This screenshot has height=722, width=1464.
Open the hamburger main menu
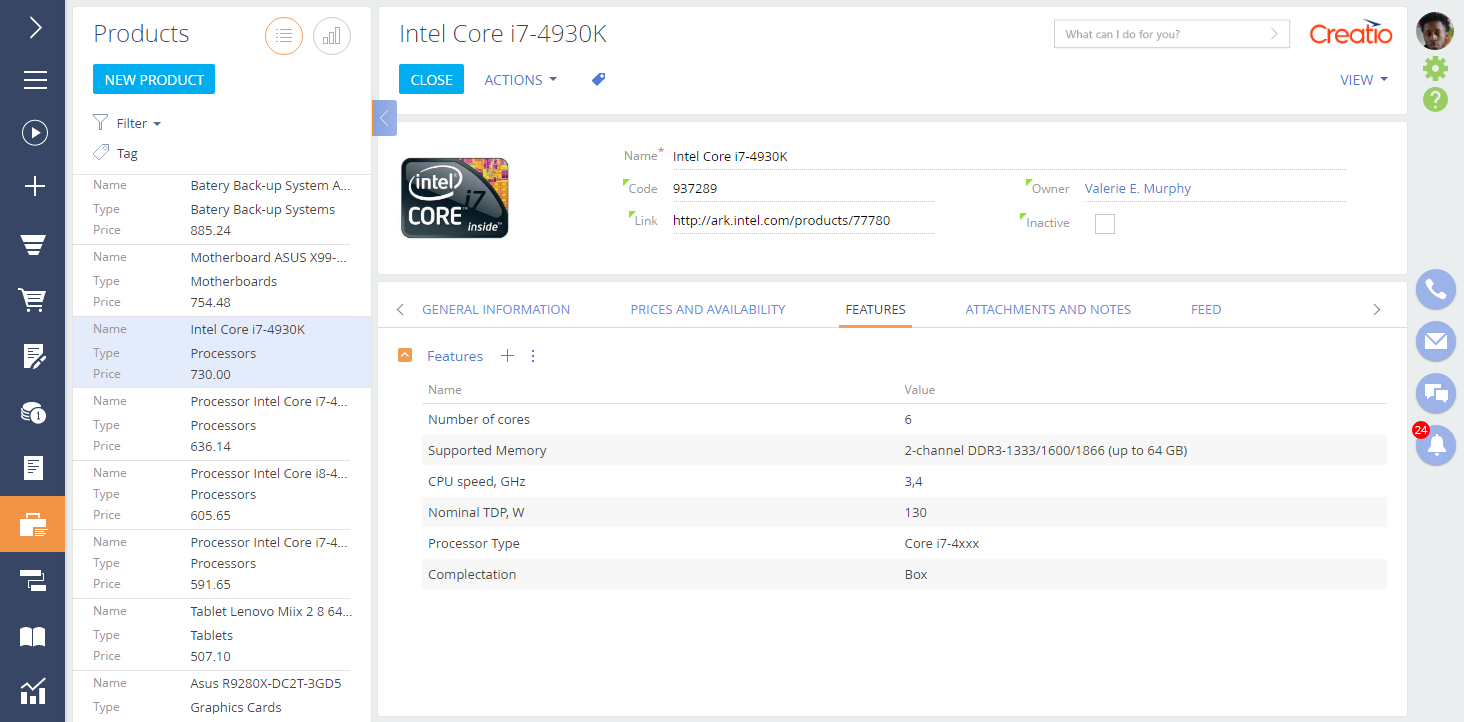tap(35, 80)
